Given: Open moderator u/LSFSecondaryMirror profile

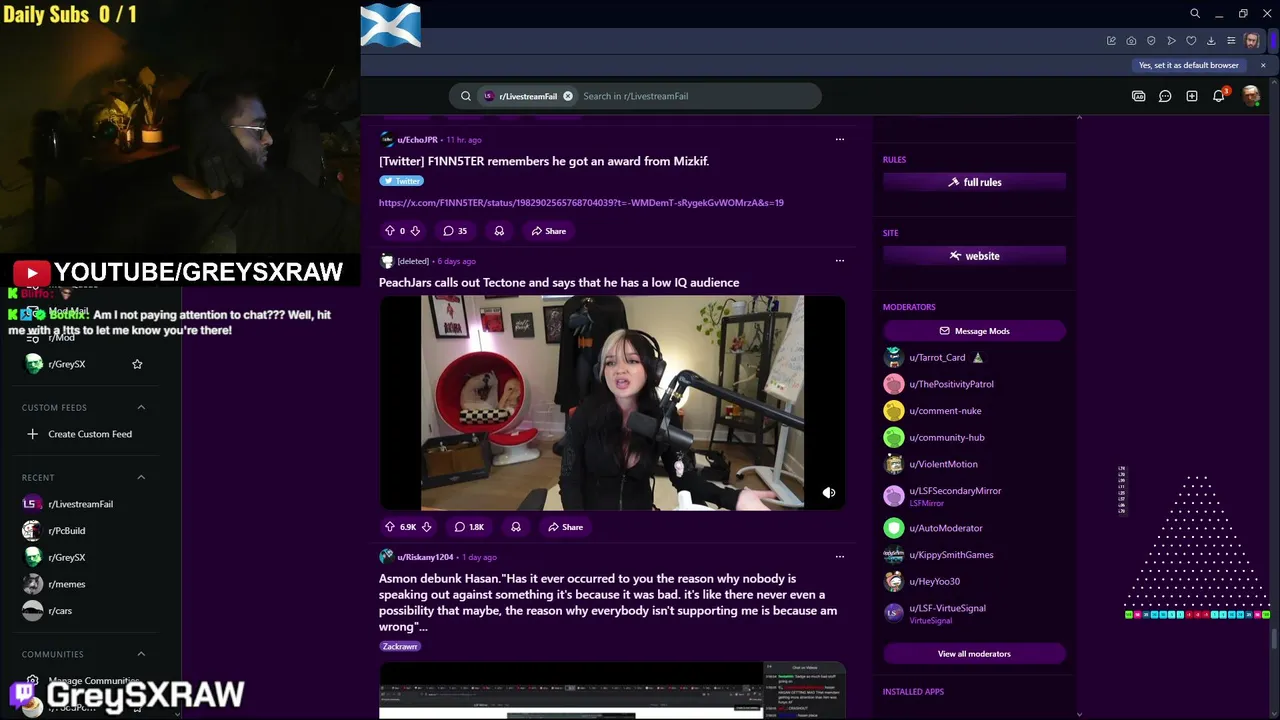Looking at the screenshot, I should (x=955, y=491).
